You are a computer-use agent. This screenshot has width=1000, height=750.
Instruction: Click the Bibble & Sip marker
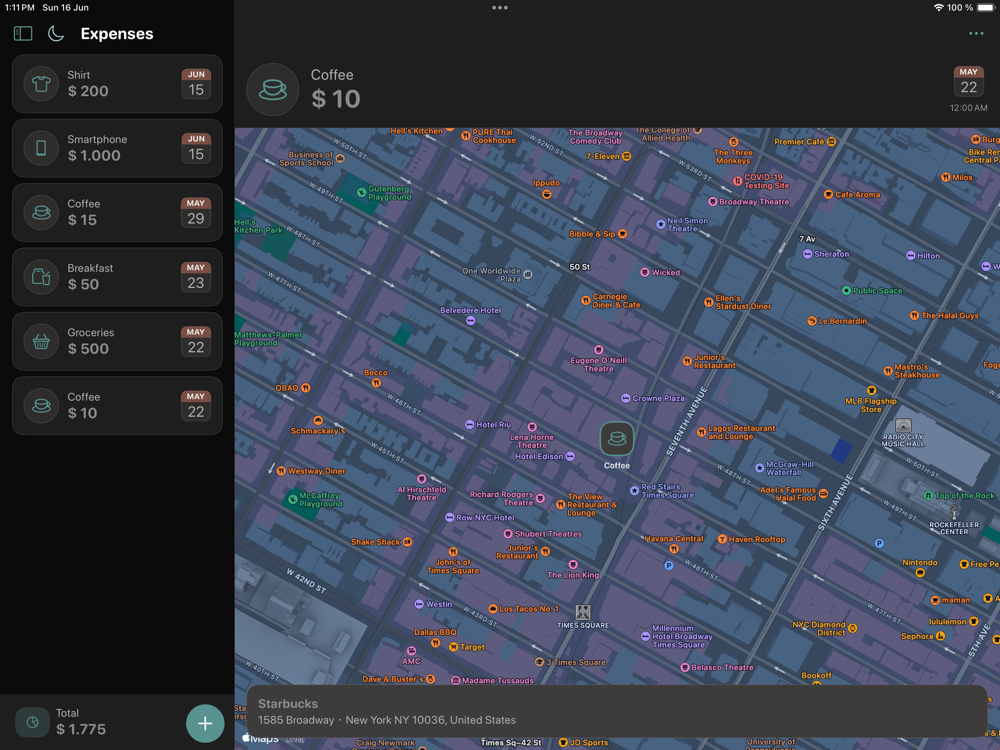622,234
